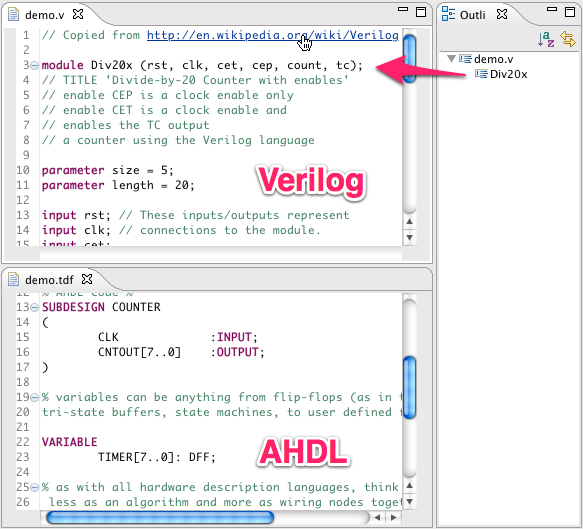Switch to the Outline view tab
Image resolution: width=583 pixels, height=529 pixels.
point(472,15)
